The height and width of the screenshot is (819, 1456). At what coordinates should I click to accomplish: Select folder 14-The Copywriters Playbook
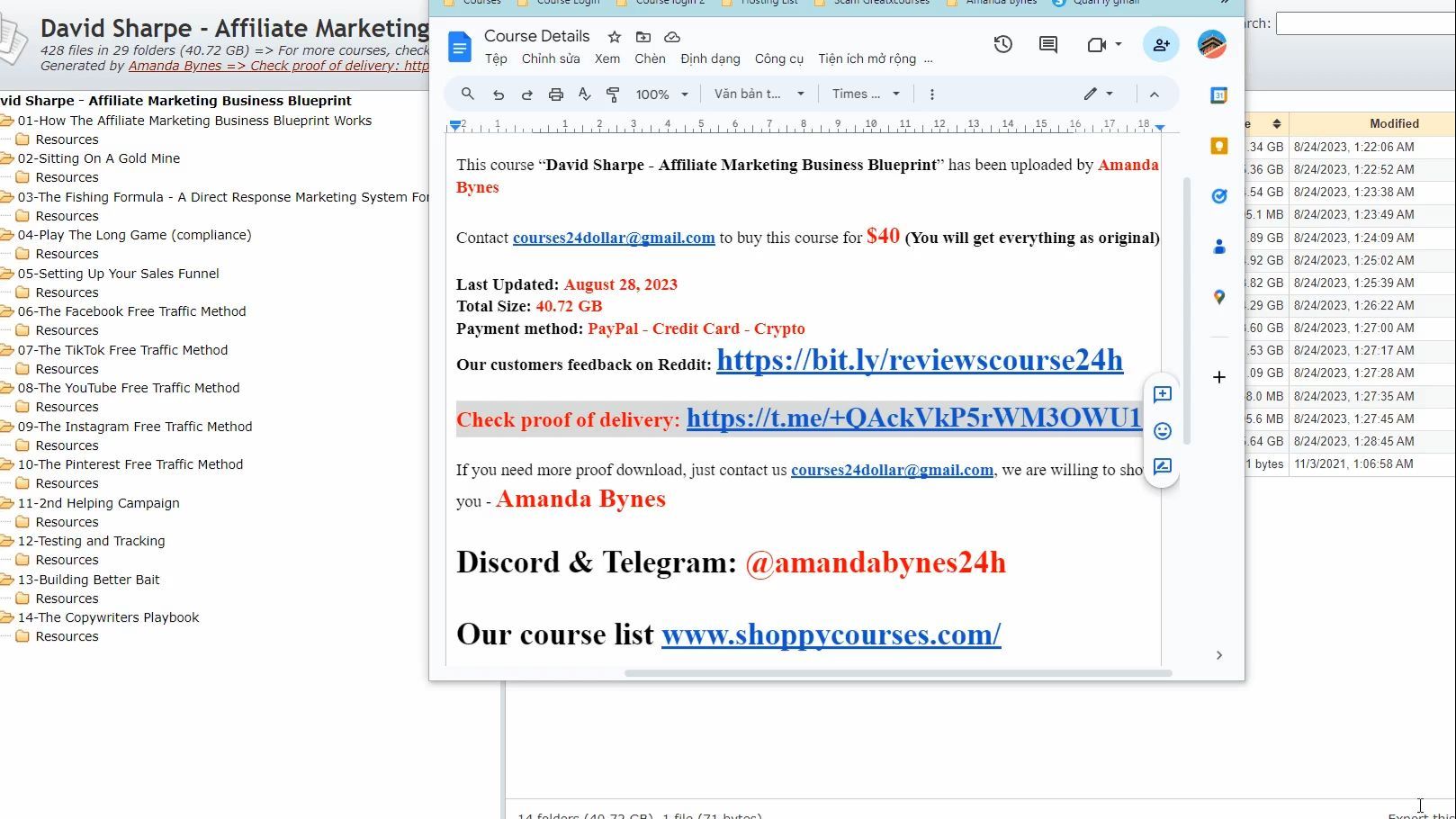point(108,617)
